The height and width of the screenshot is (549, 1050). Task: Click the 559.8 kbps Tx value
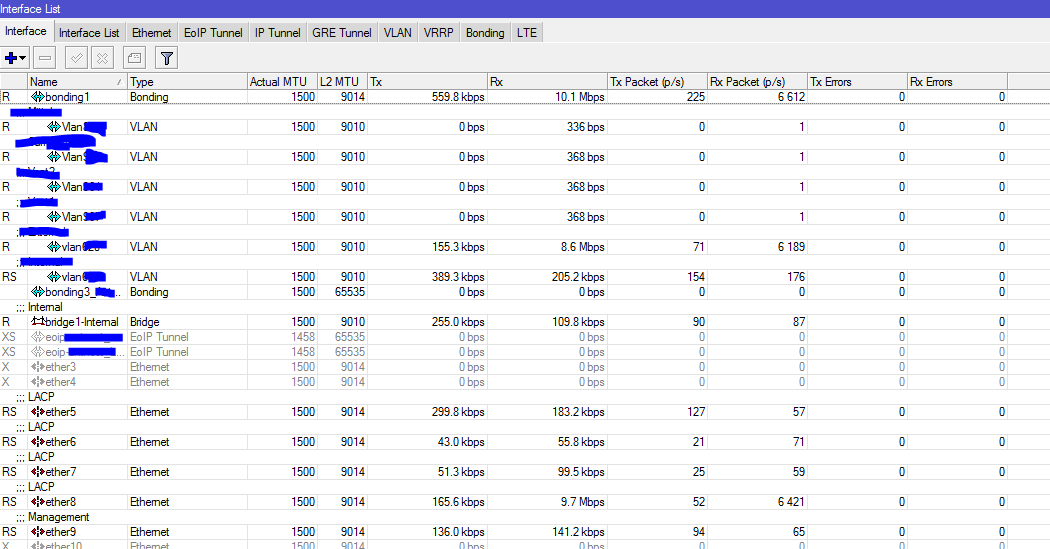click(459, 97)
